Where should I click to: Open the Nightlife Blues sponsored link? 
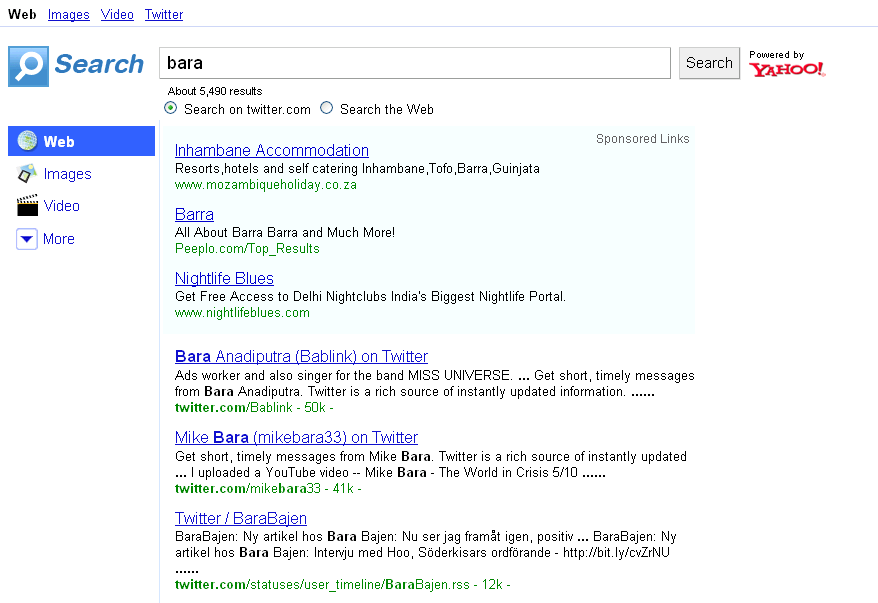coord(224,278)
